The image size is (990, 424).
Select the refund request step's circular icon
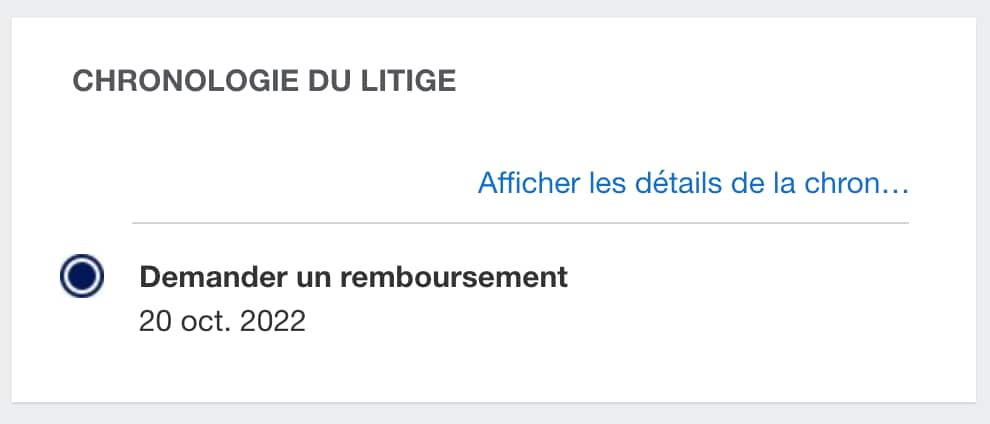(x=82, y=276)
